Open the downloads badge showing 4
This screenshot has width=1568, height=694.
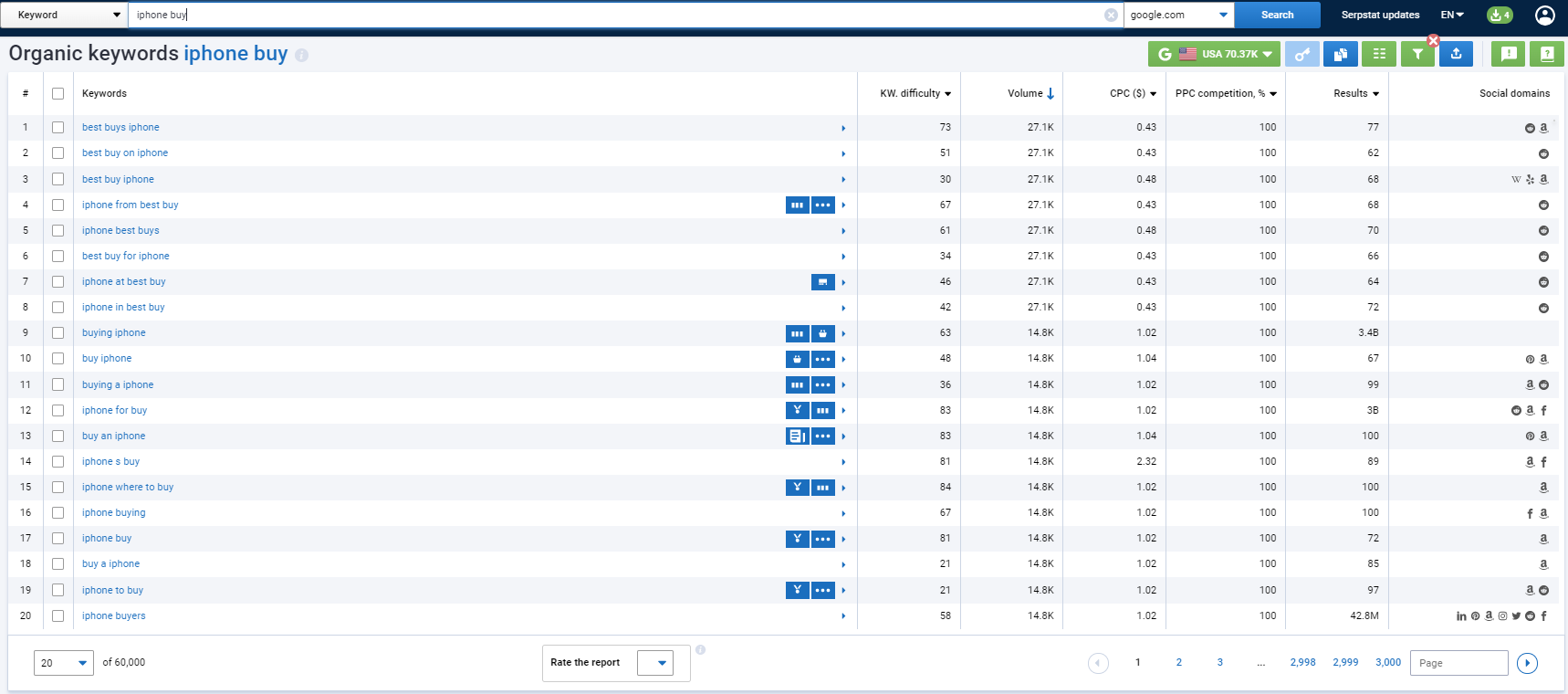(x=1500, y=15)
